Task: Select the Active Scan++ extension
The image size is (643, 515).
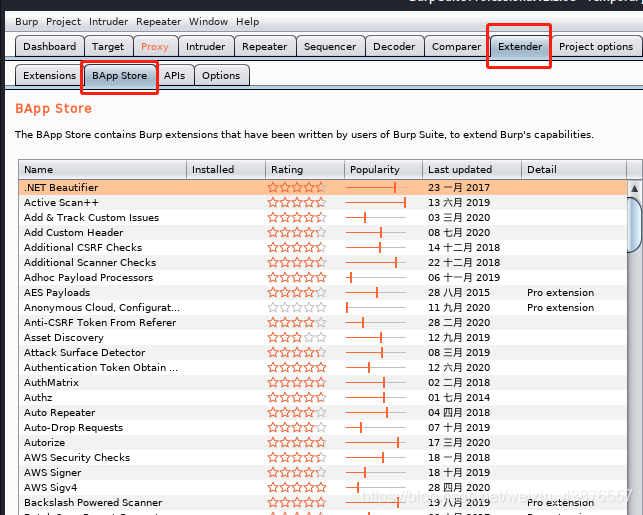Action: click(323, 203)
